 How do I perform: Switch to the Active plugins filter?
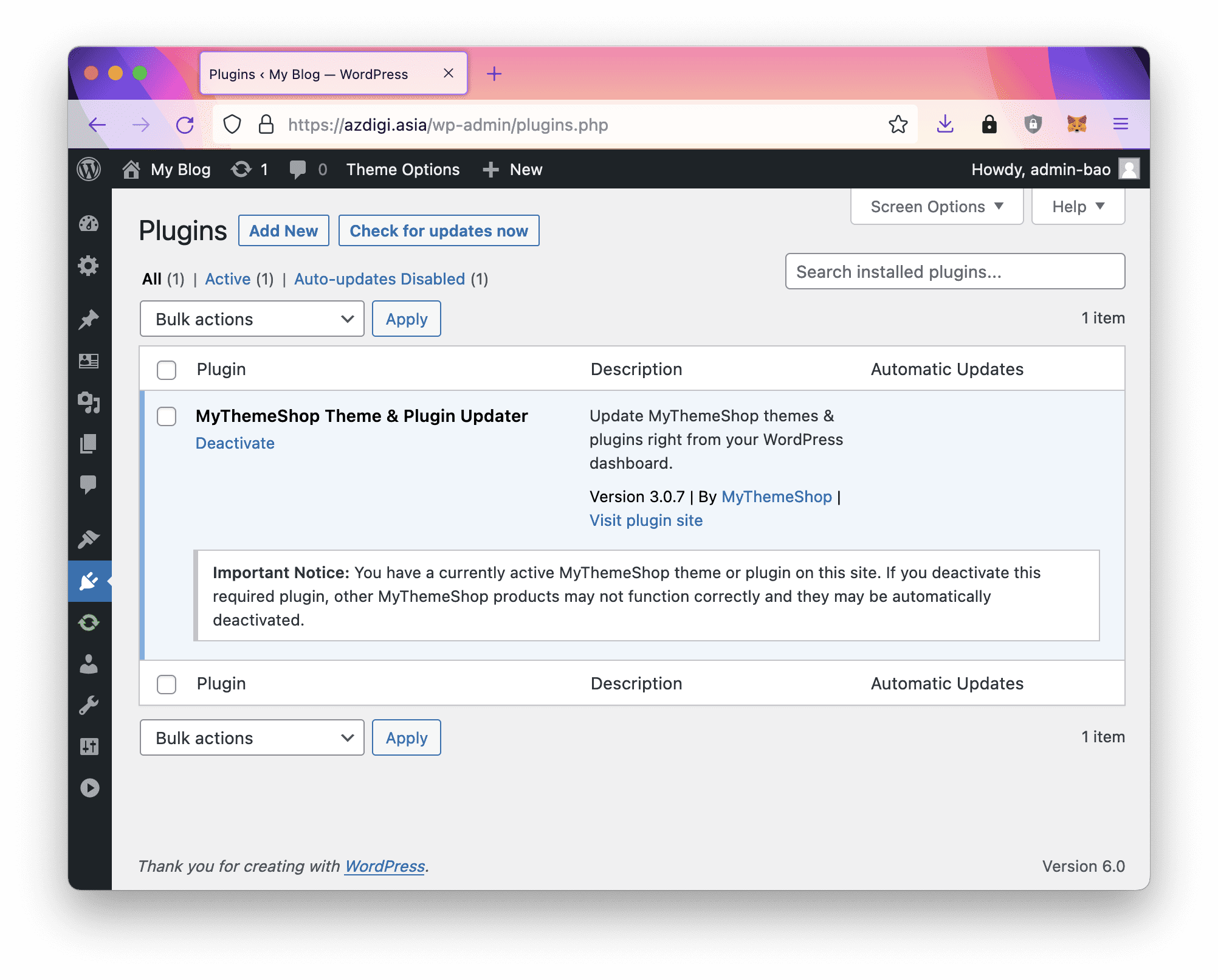coord(228,279)
